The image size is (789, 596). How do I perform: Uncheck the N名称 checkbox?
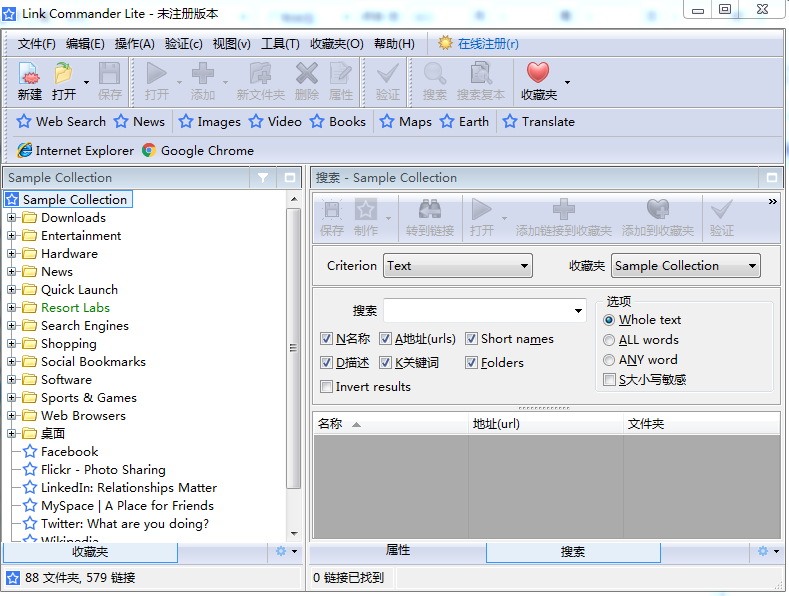[326, 339]
